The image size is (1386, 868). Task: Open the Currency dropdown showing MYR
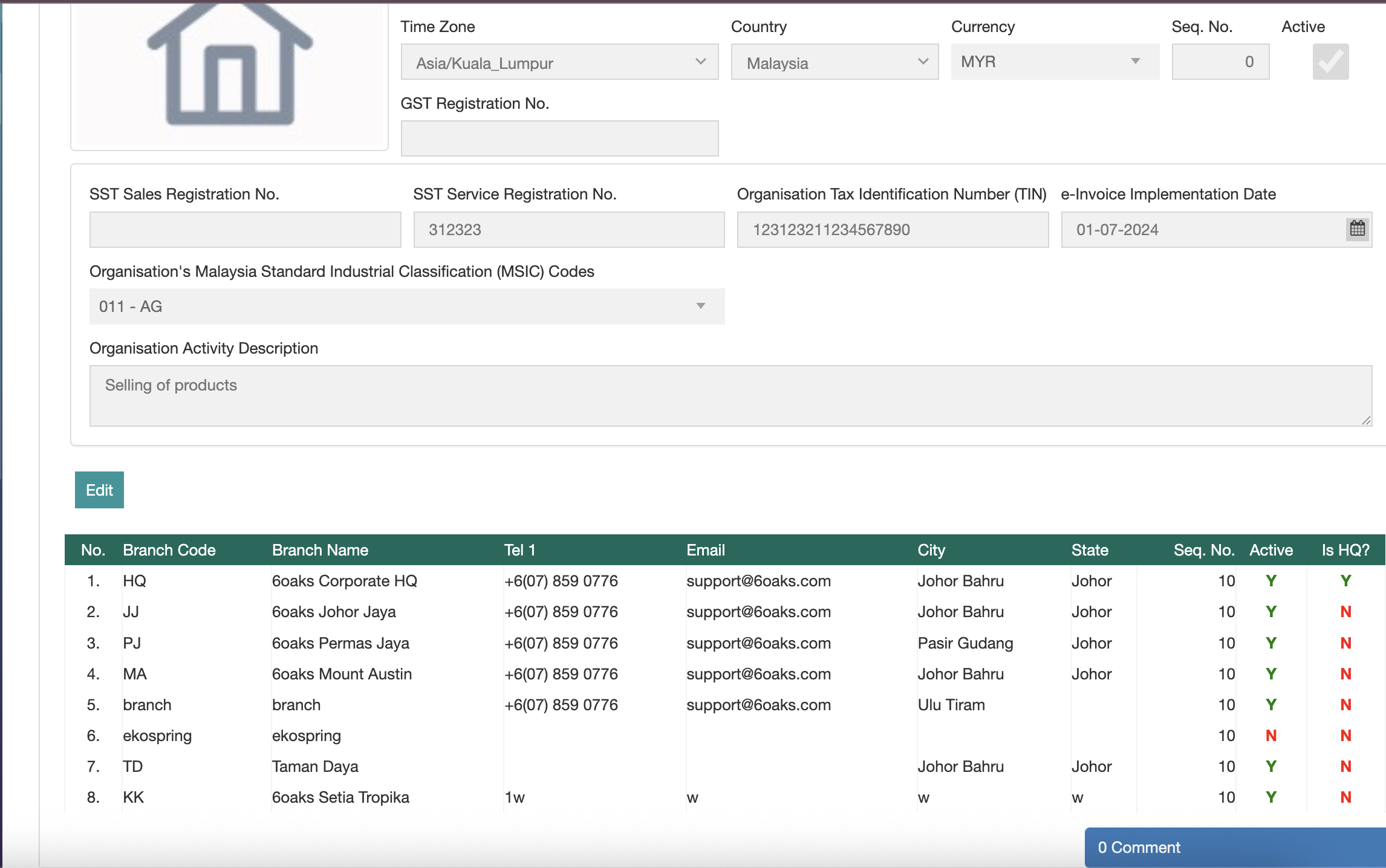pos(1055,62)
